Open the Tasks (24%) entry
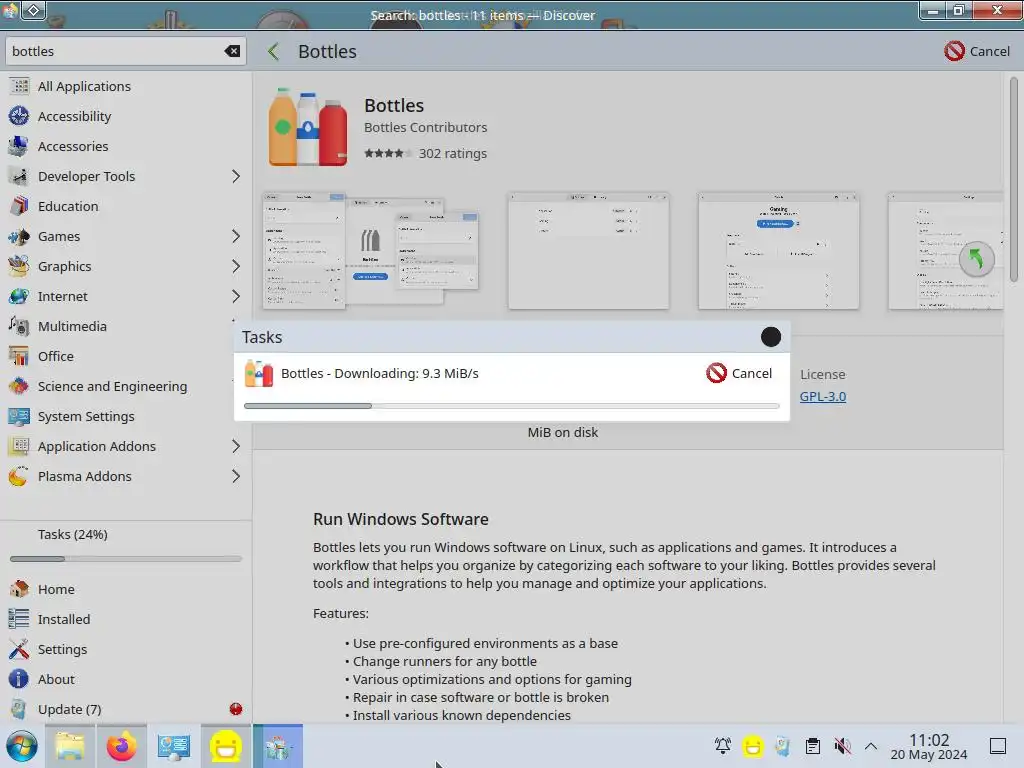 (125, 534)
